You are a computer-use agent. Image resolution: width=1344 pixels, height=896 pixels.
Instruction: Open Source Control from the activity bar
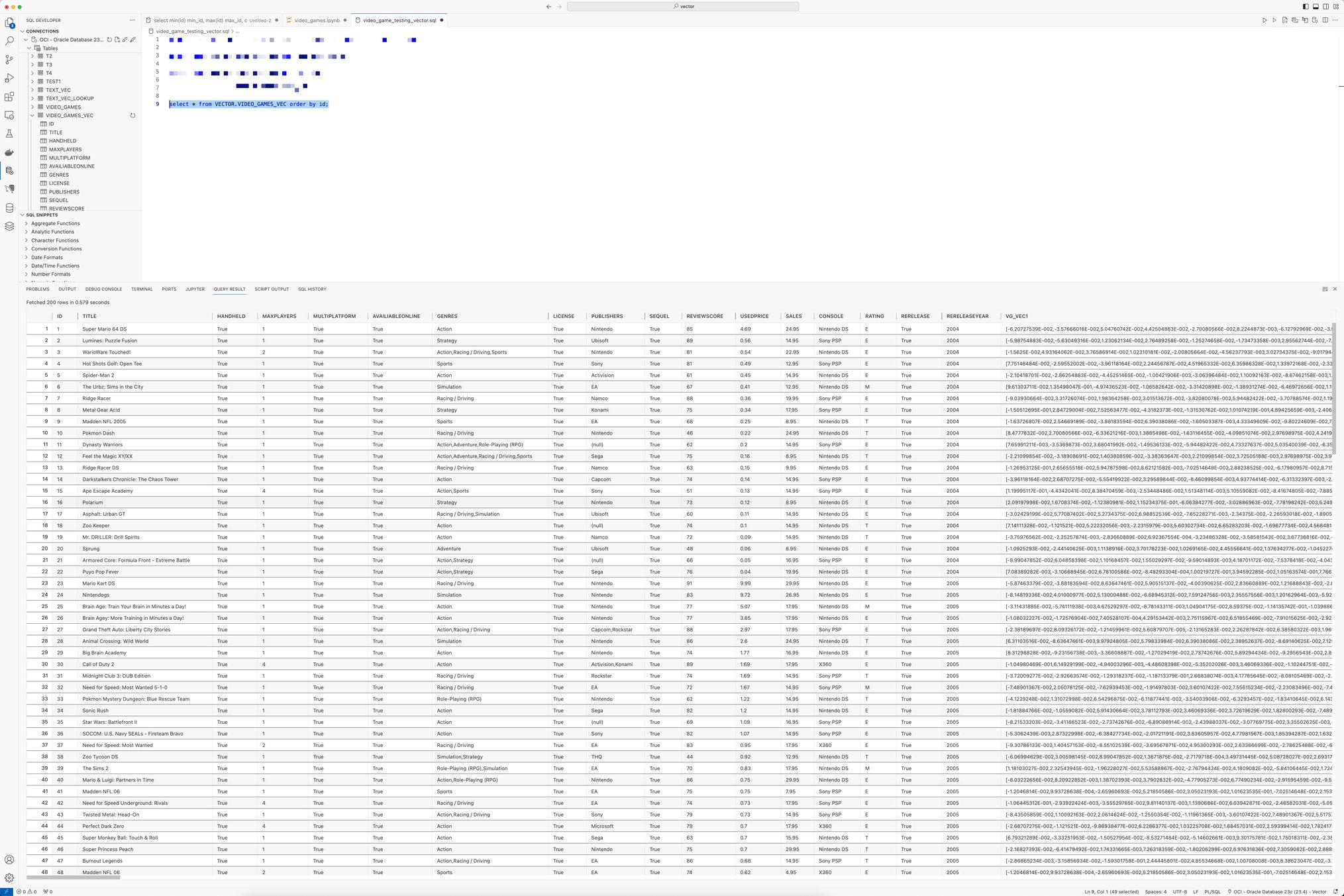coord(9,59)
